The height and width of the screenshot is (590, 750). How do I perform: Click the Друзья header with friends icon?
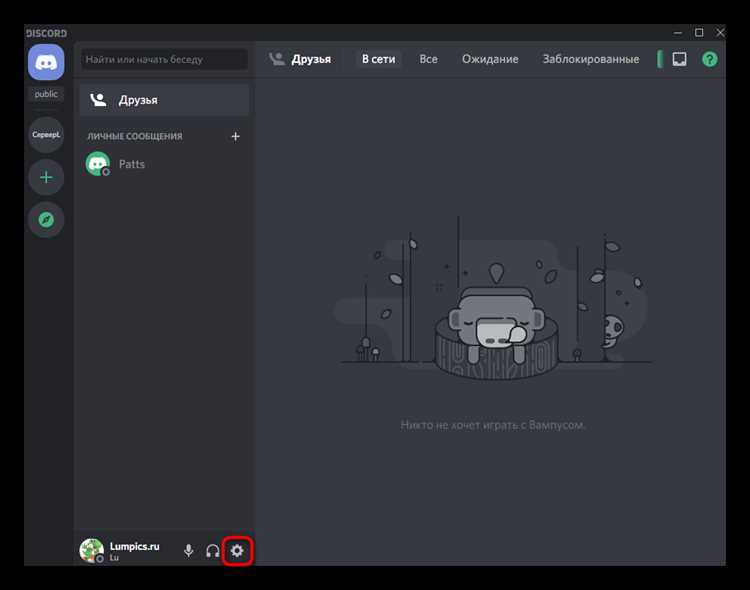(x=300, y=59)
